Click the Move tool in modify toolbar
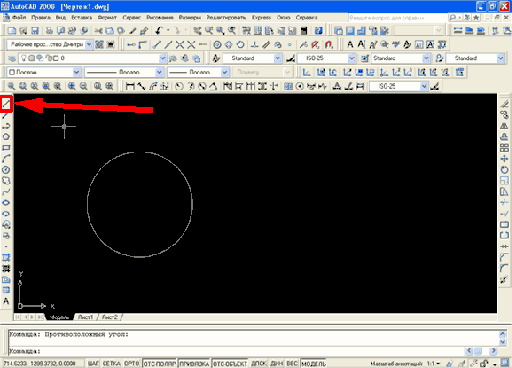 point(504,159)
